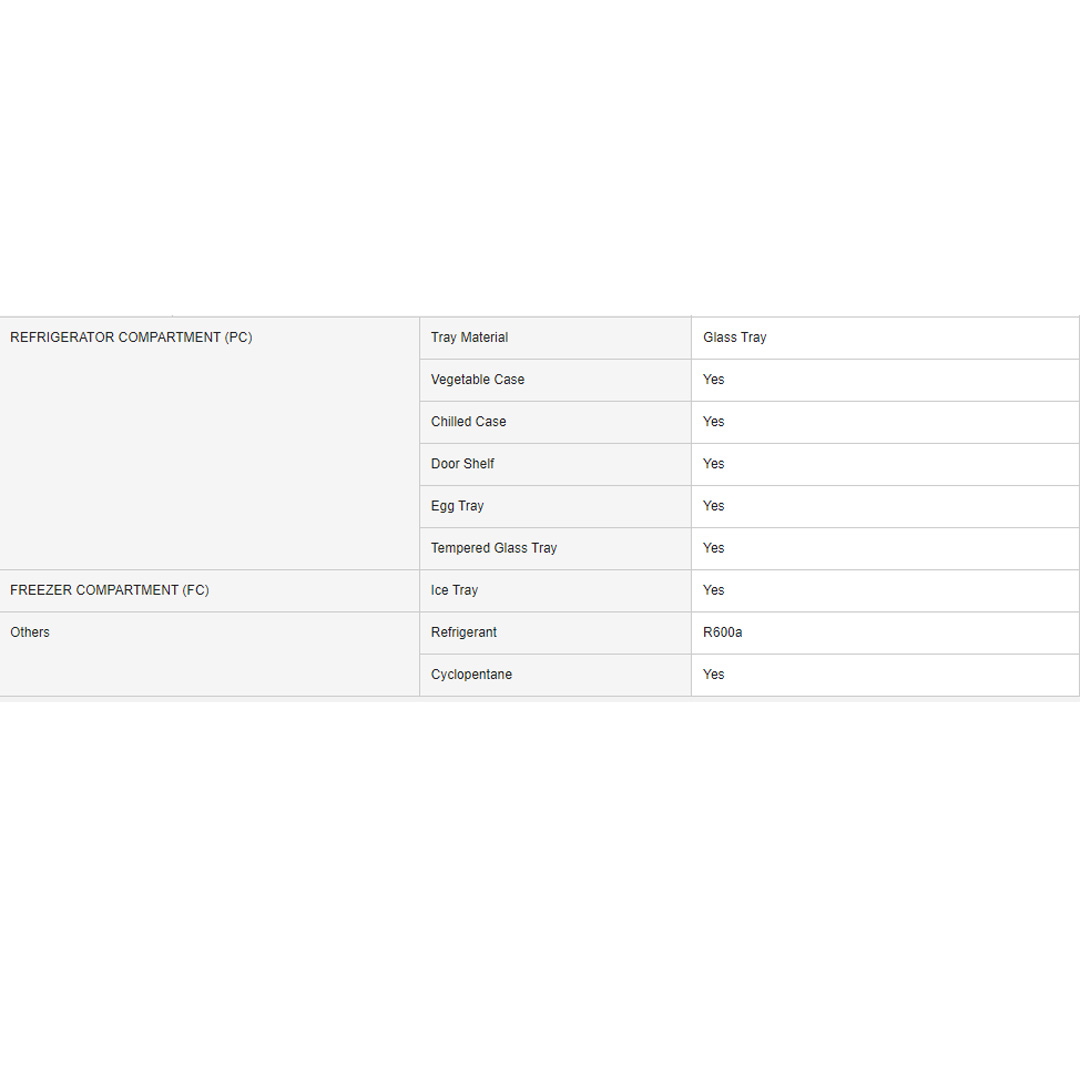This screenshot has height=1080, width=1080.
Task: Click the Yes value beside Egg Tray
Action: coord(713,506)
